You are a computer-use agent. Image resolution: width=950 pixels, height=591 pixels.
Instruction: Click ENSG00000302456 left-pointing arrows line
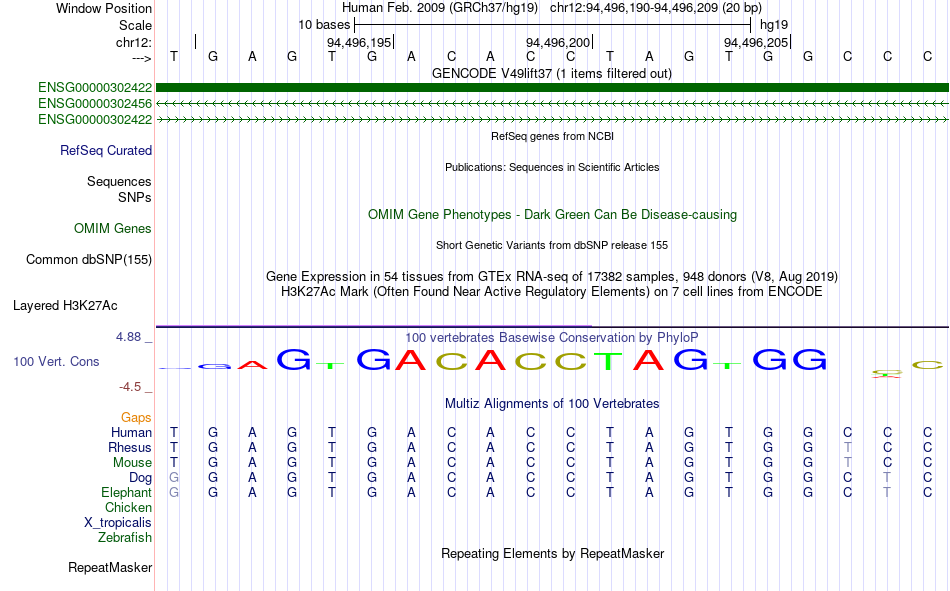pos(552,104)
